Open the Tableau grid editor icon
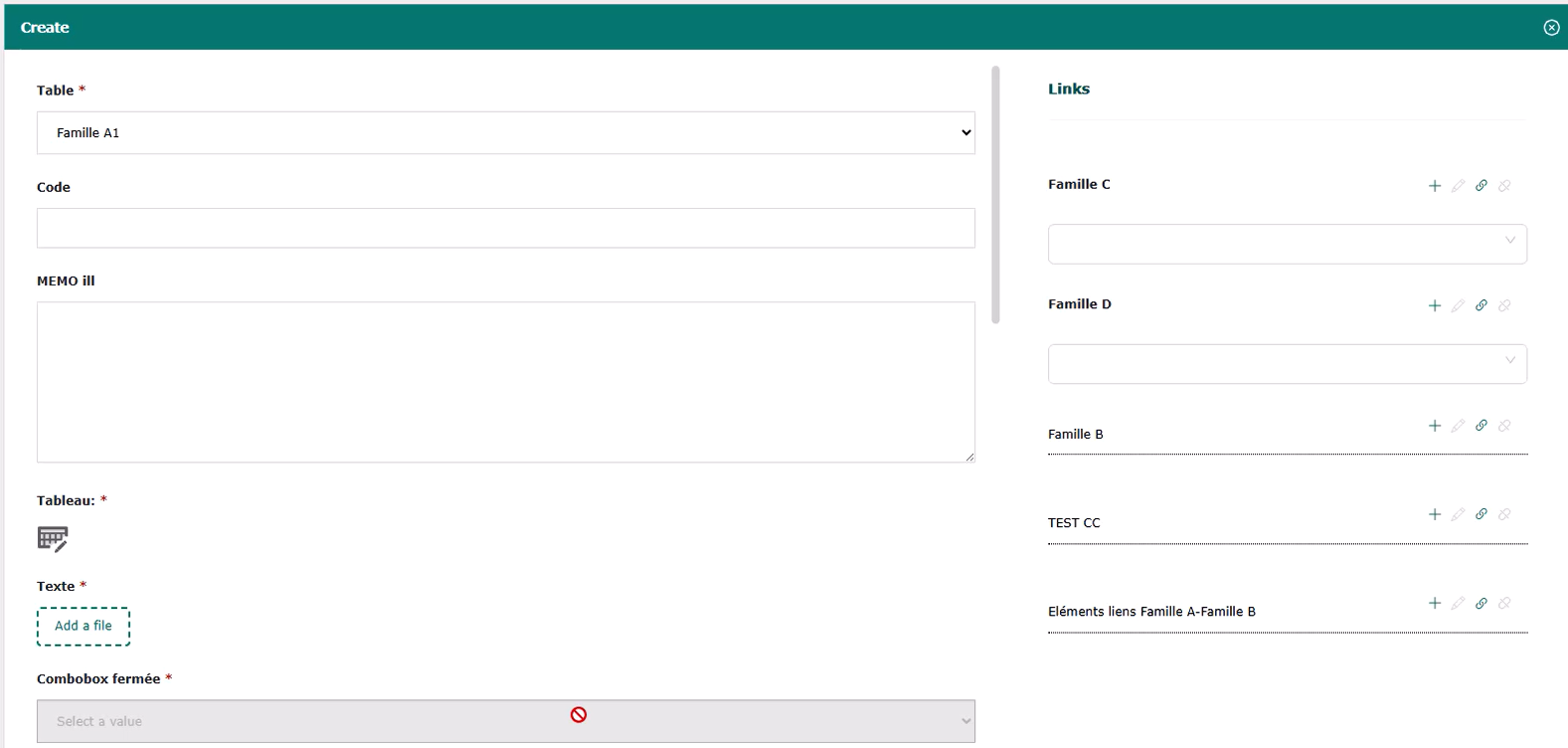The image size is (1568, 748). 53,539
